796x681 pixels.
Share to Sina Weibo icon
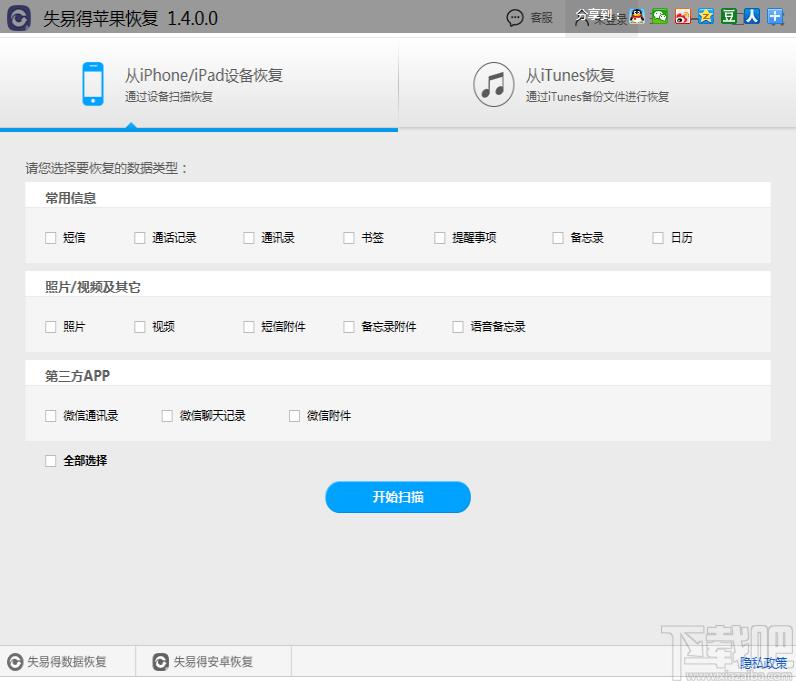[x=682, y=17]
